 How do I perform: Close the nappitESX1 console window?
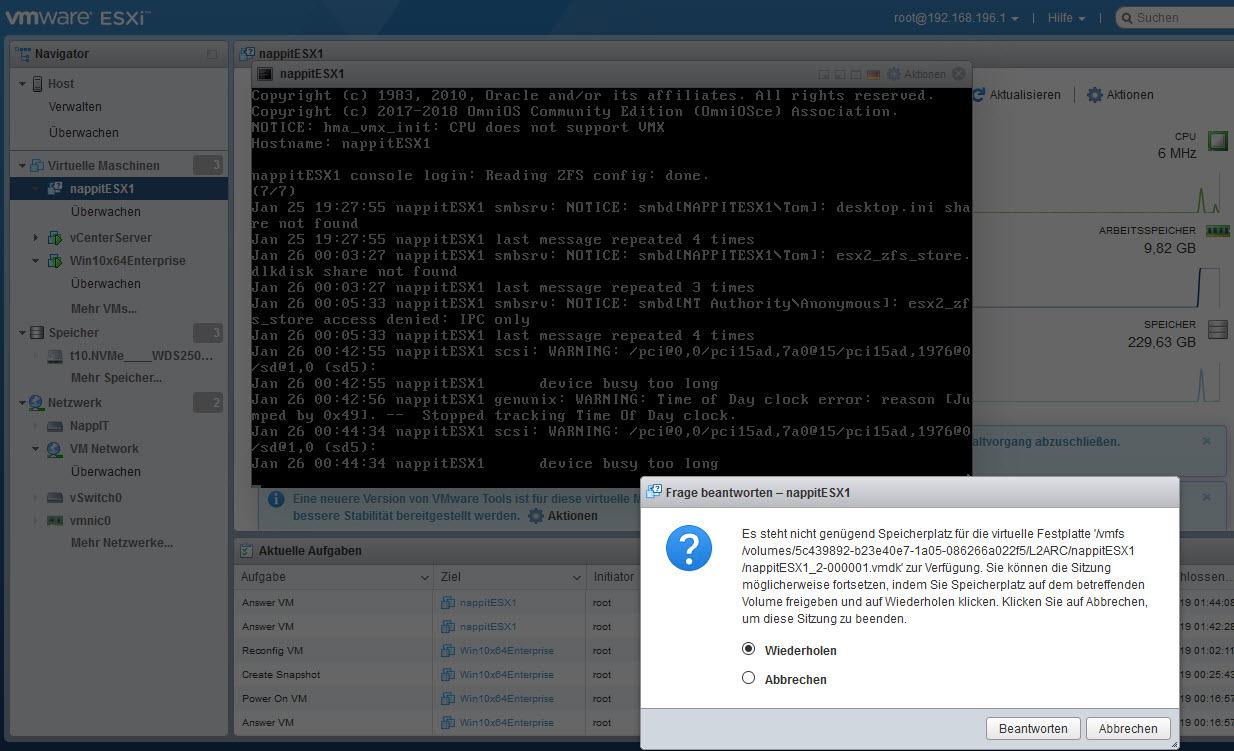click(959, 74)
